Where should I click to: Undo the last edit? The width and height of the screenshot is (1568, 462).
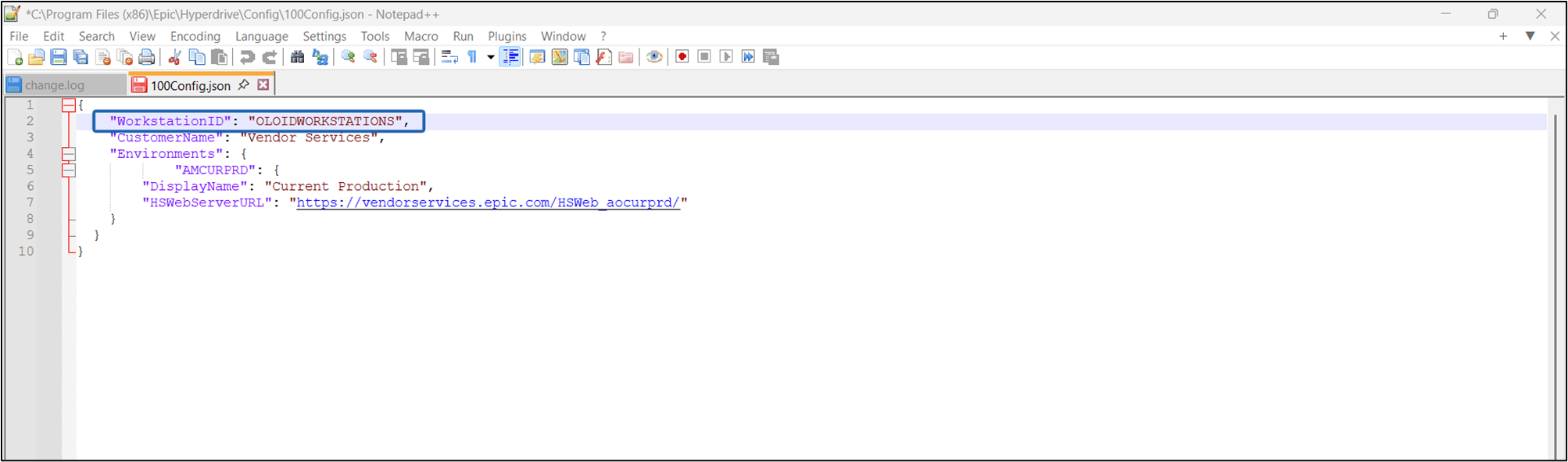(x=247, y=57)
